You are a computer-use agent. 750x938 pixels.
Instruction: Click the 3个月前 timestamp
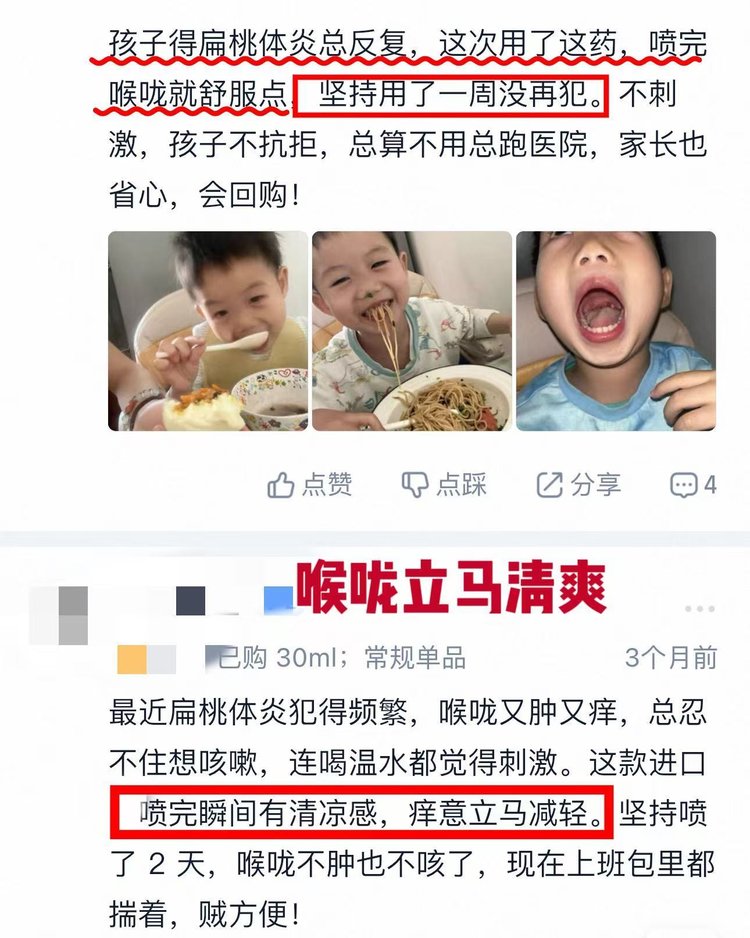point(671,658)
